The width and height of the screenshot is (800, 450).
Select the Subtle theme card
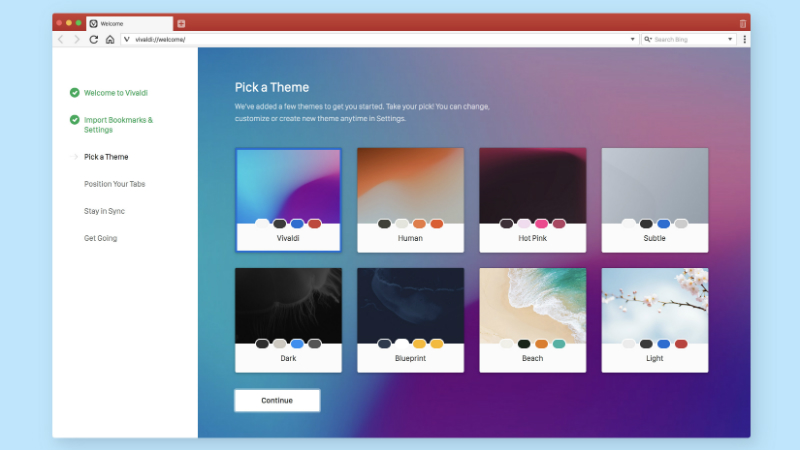[x=655, y=200]
